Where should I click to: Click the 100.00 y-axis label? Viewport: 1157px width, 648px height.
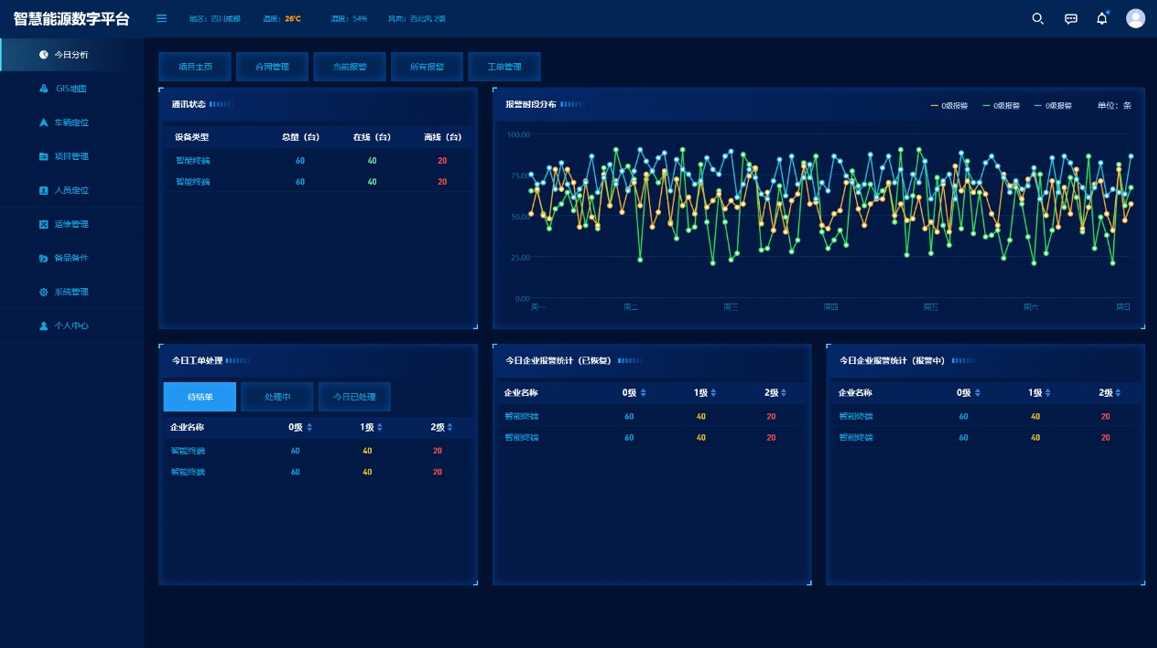[x=518, y=135]
